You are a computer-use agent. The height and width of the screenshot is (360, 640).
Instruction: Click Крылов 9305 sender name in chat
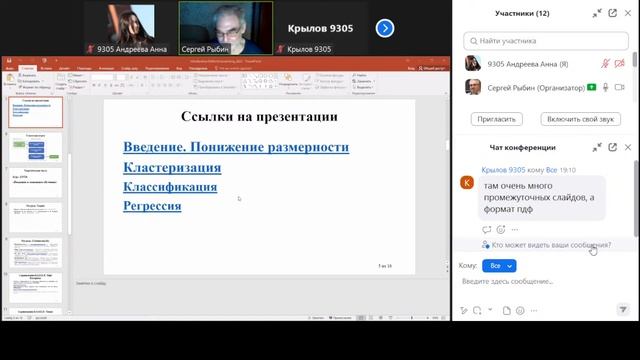coord(503,170)
